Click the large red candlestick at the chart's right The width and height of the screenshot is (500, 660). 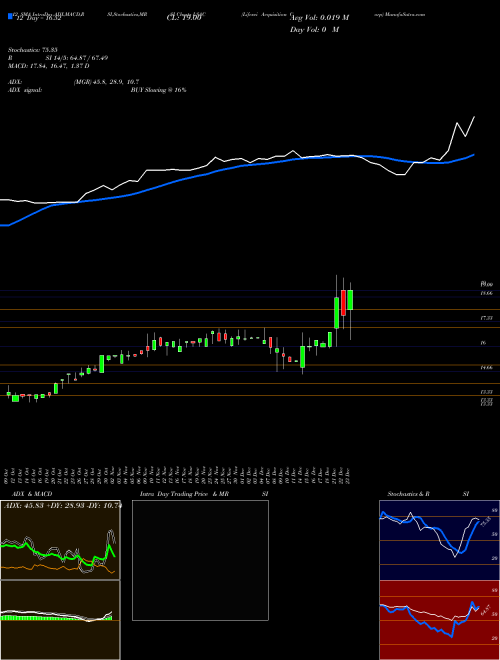click(x=343, y=303)
